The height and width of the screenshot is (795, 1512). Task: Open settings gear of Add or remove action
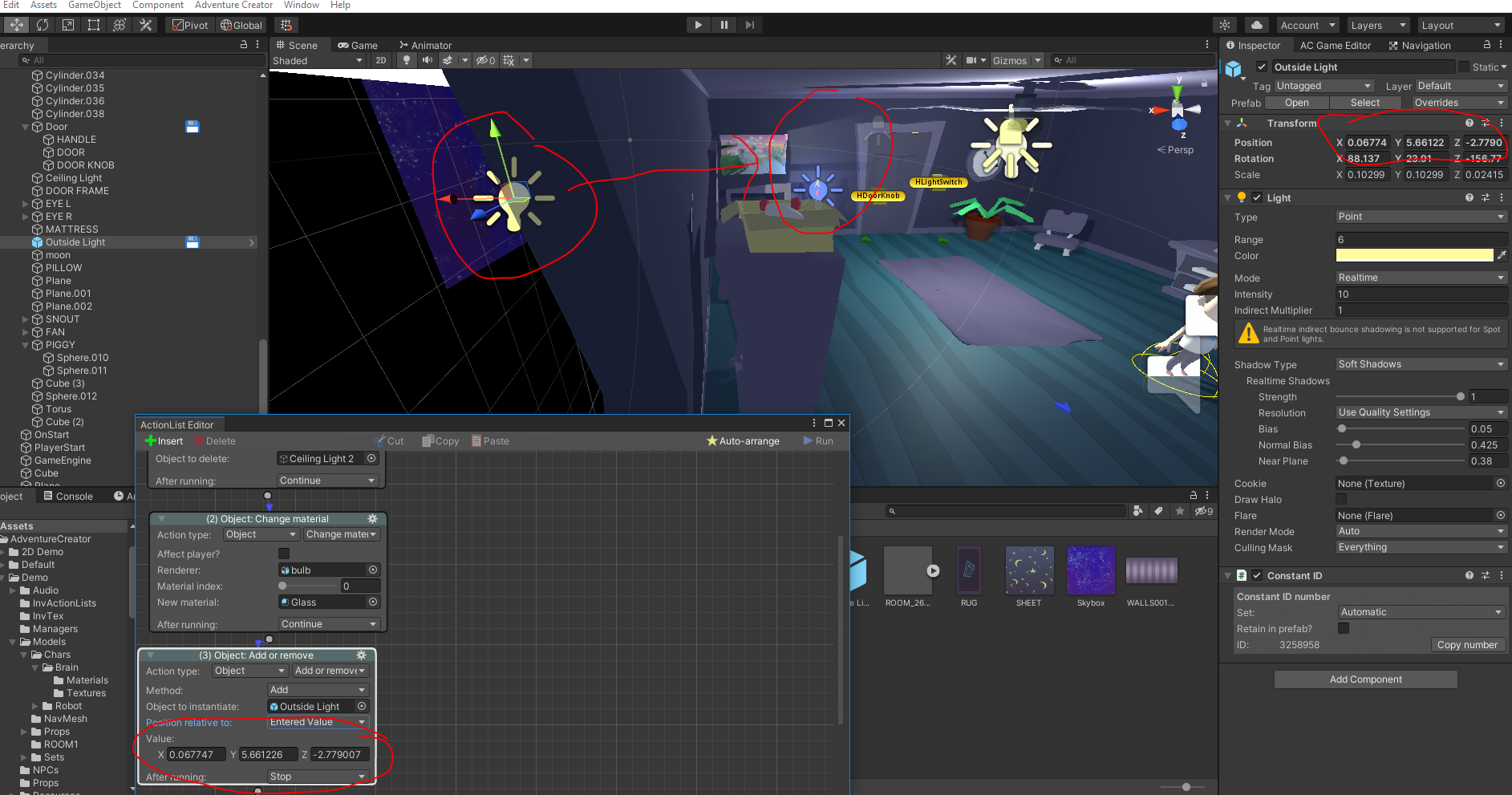361,655
